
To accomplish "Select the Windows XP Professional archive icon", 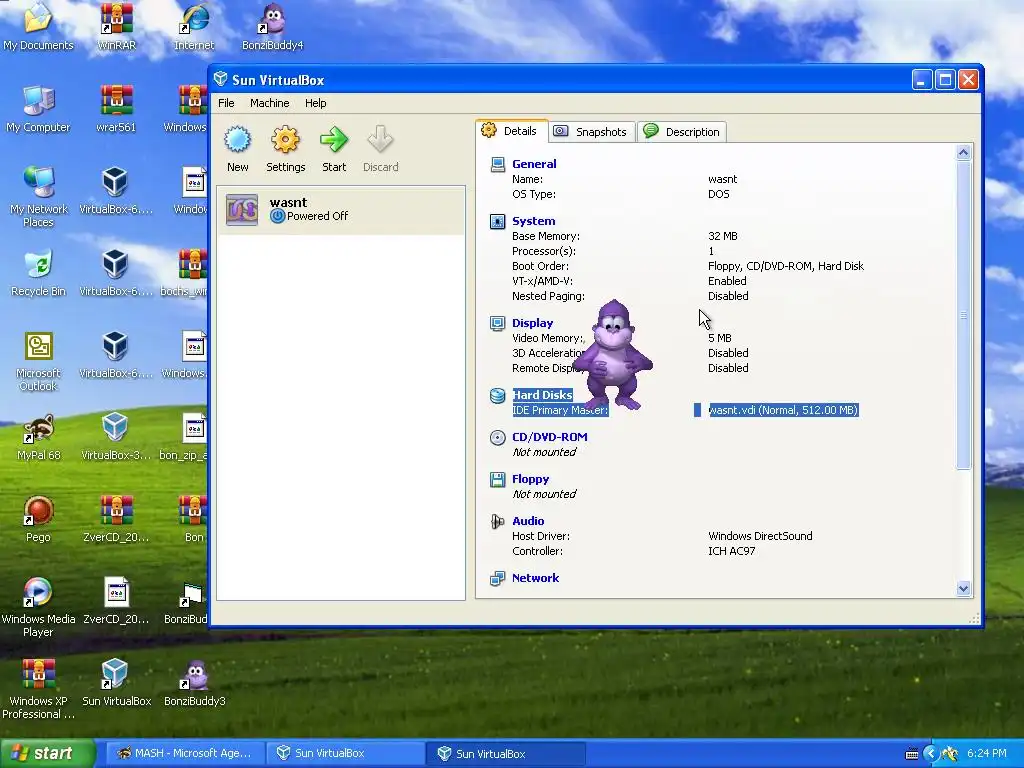I will tap(38, 689).
